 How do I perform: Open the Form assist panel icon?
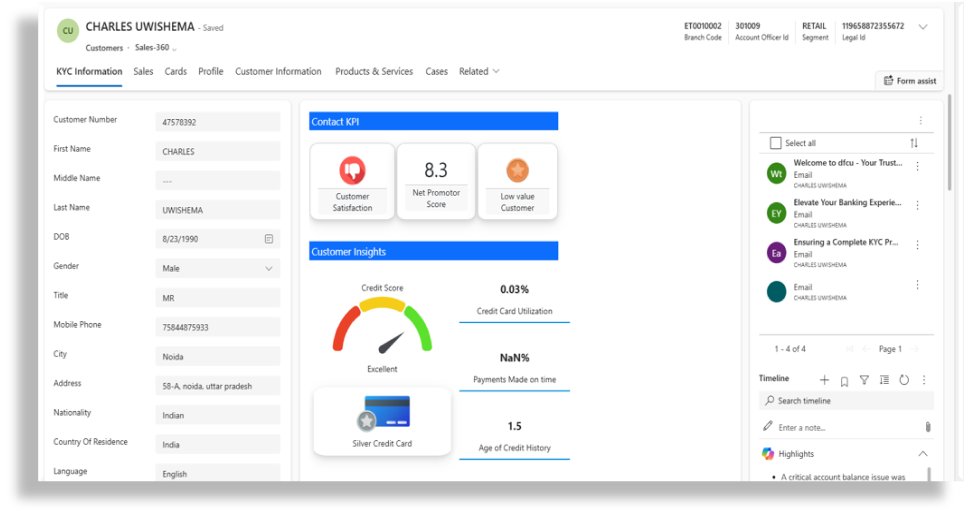[x=888, y=81]
